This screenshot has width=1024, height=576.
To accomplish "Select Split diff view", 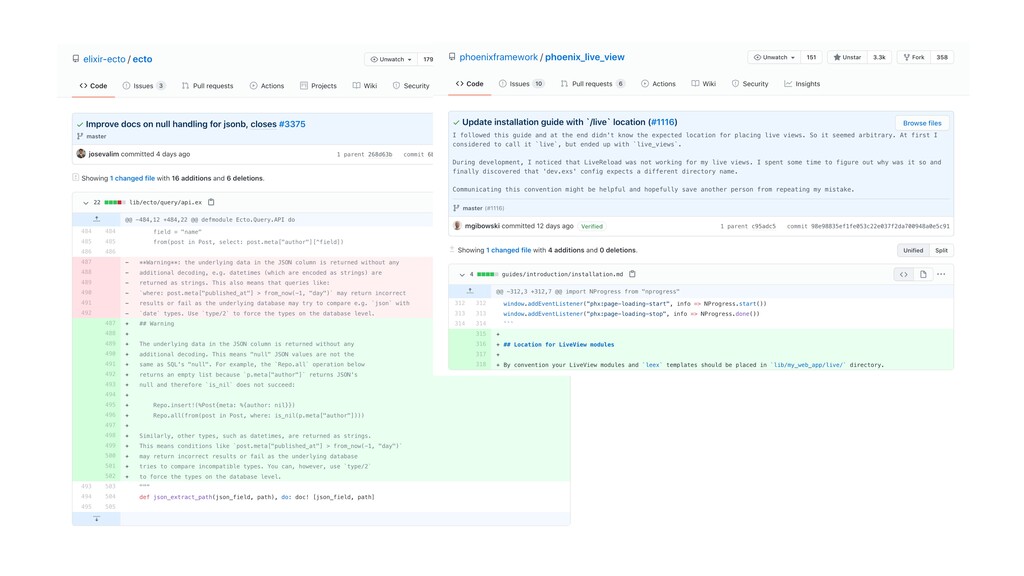I will coord(941,251).
